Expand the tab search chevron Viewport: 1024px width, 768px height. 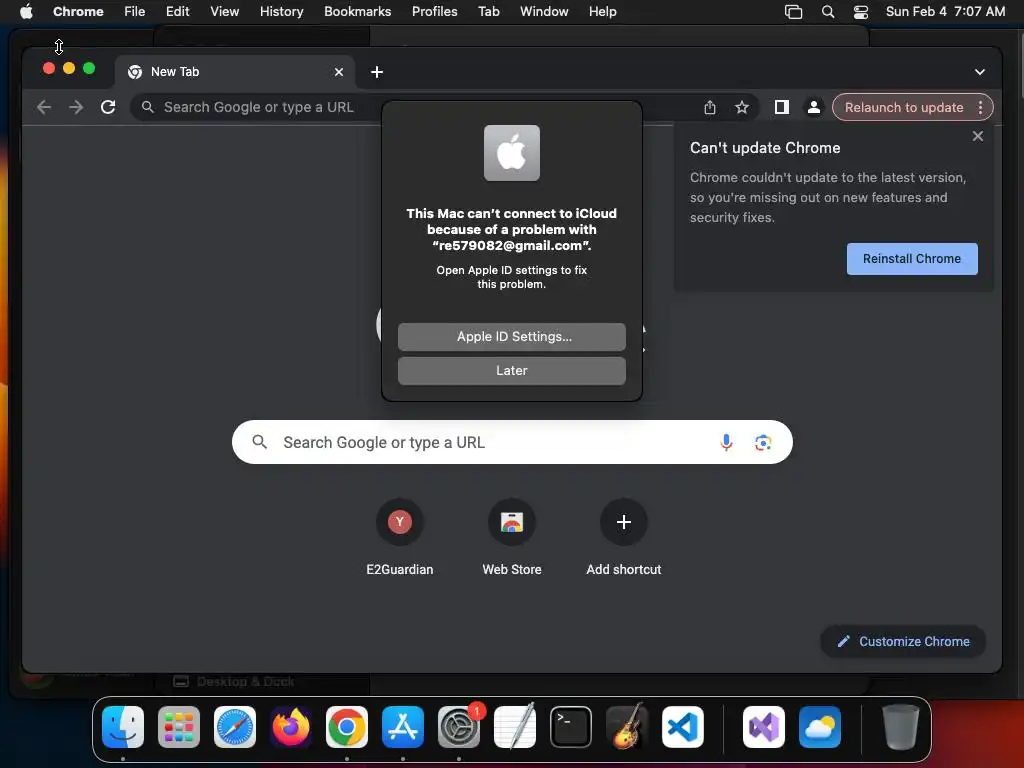tap(980, 72)
